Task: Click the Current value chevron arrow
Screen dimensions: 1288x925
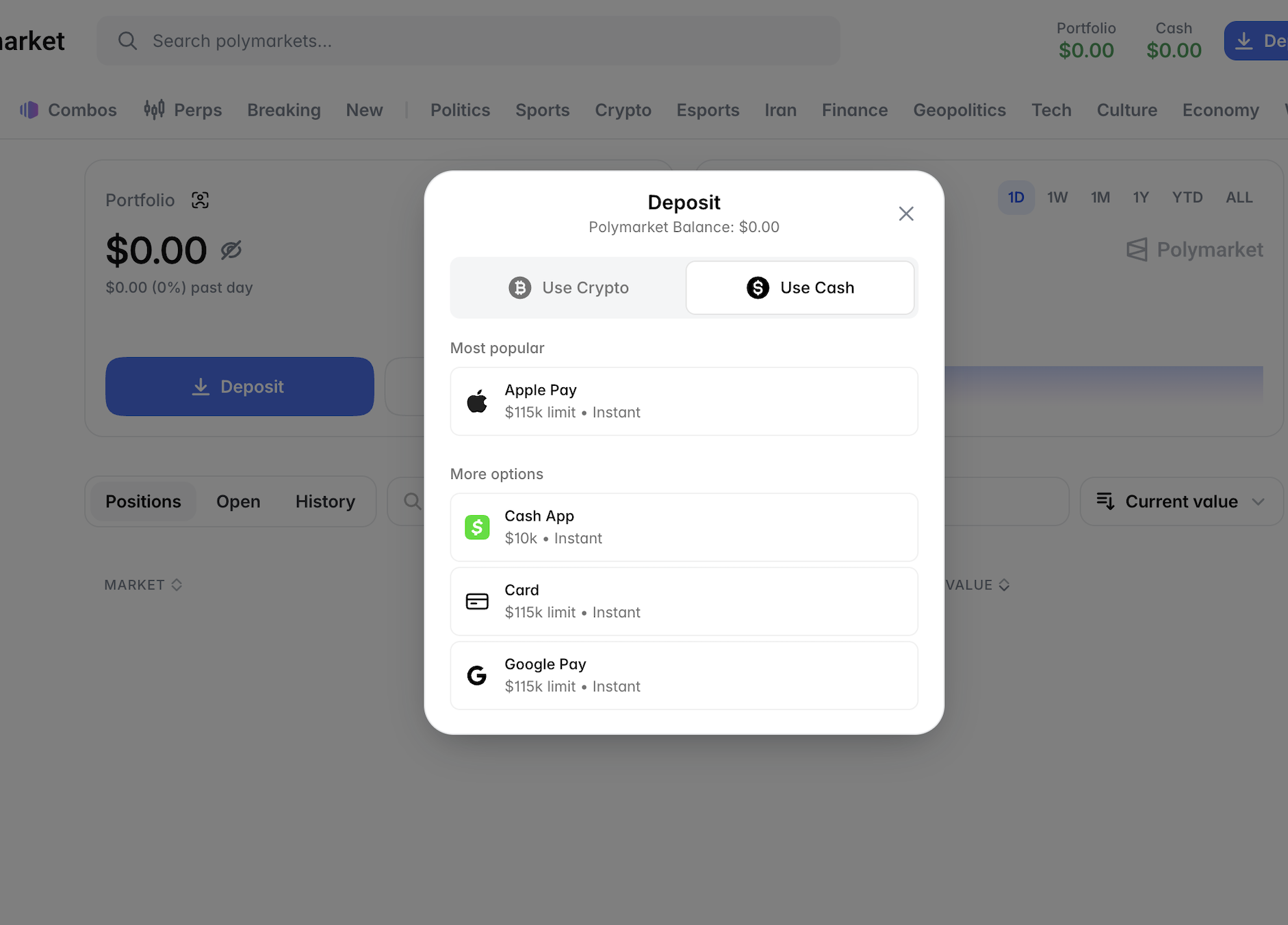Action: pyautogui.click(x=1258, y=501)
